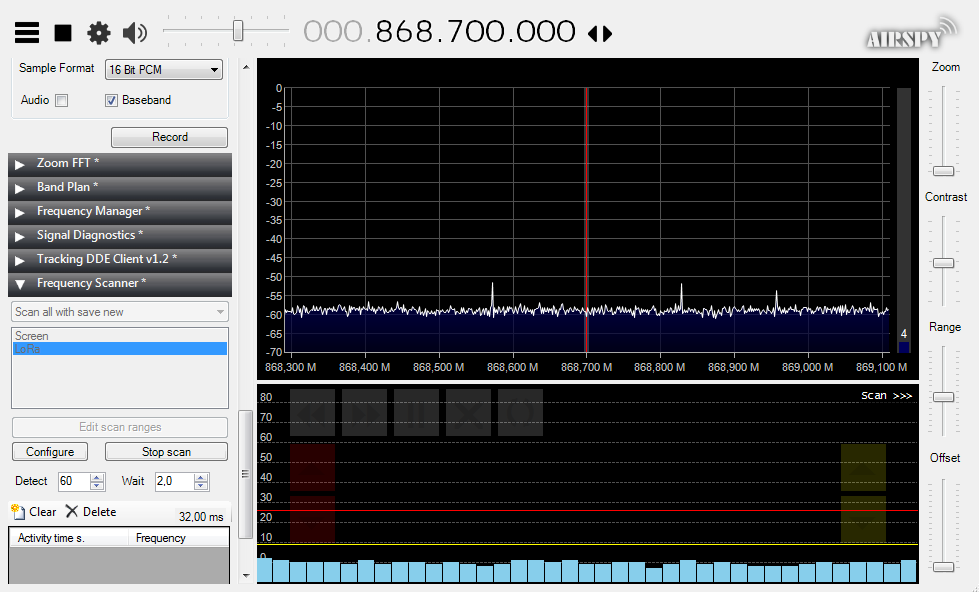Expand the Band Plan panel
The image size is (979, 592).
click(120, 187)
